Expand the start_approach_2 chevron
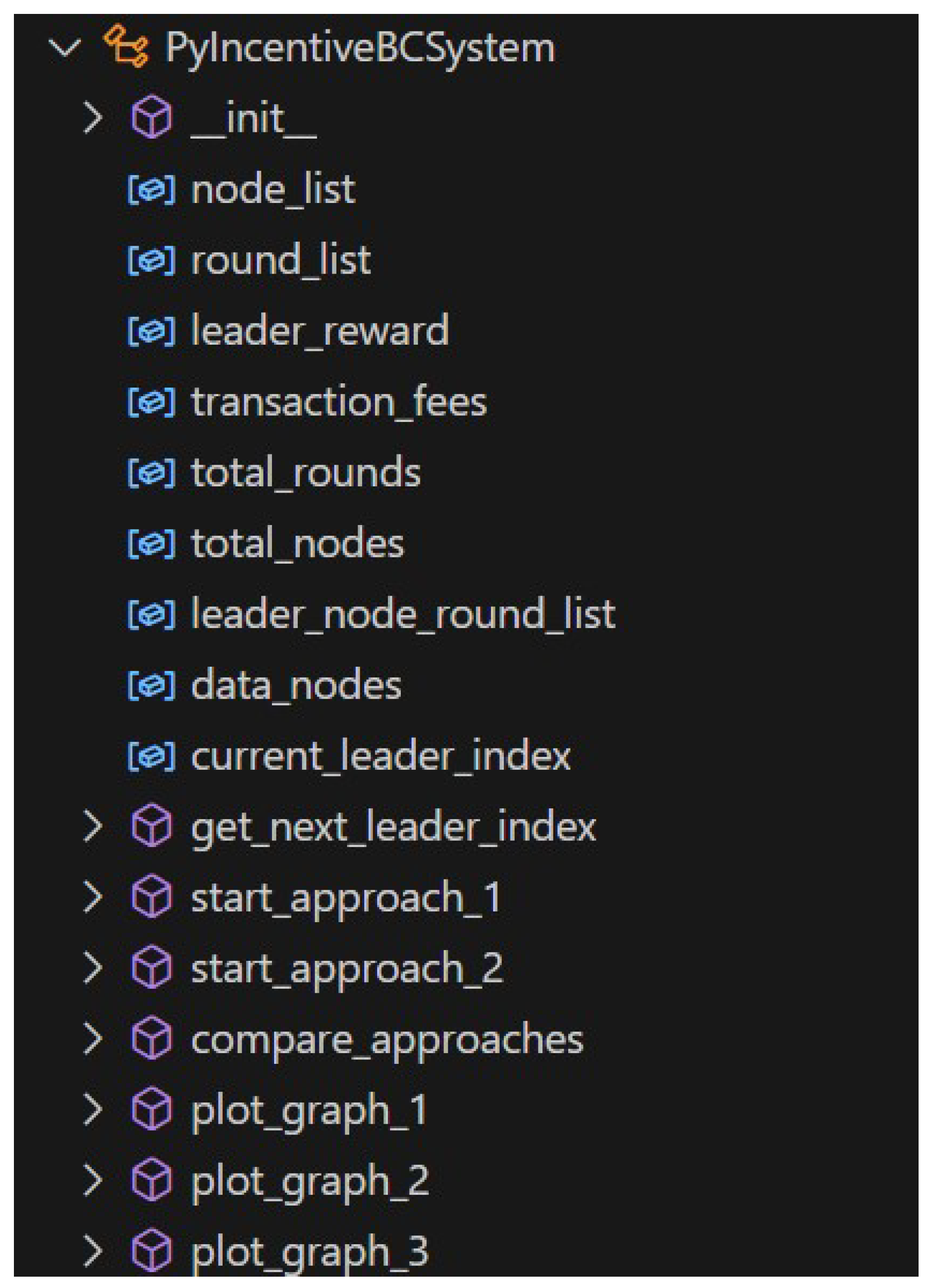The image size is (933, 1288). (93, 968)
